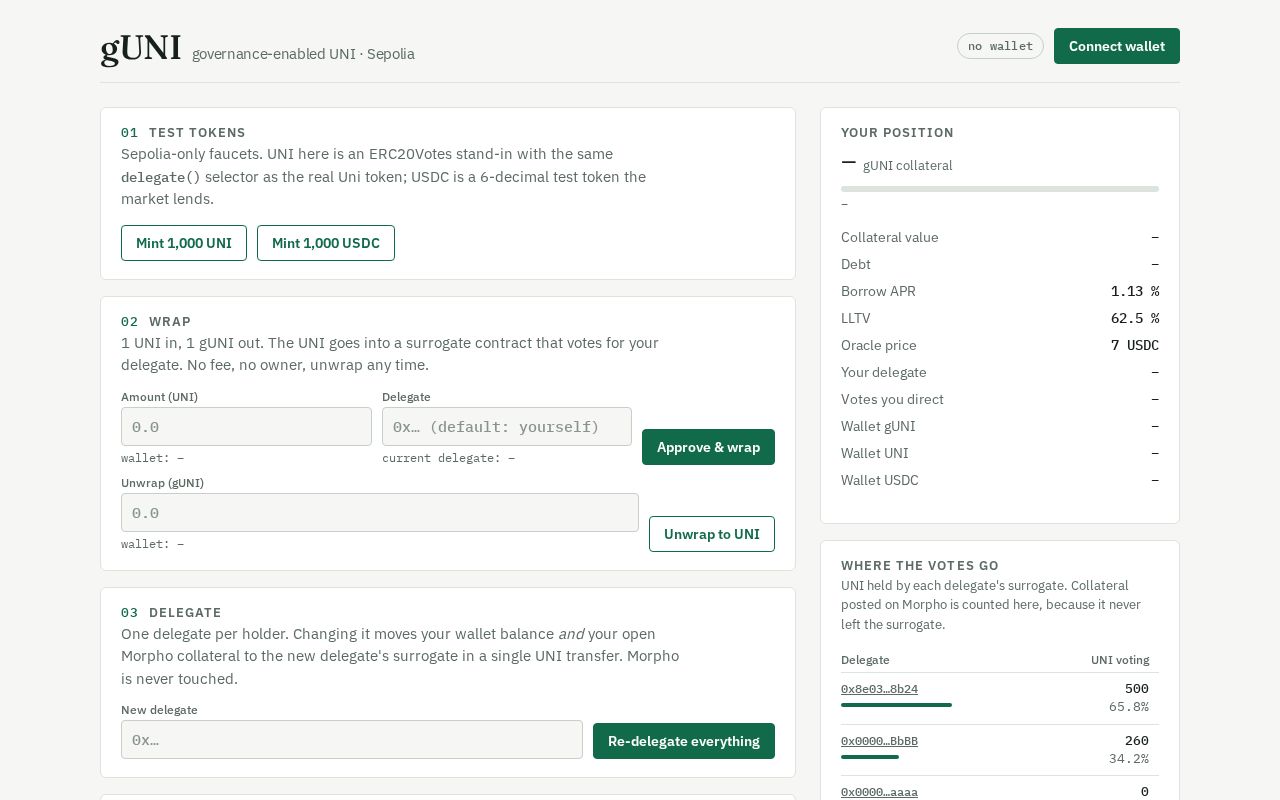Open delegate 0x0000…BbBB link

(879, 741)
